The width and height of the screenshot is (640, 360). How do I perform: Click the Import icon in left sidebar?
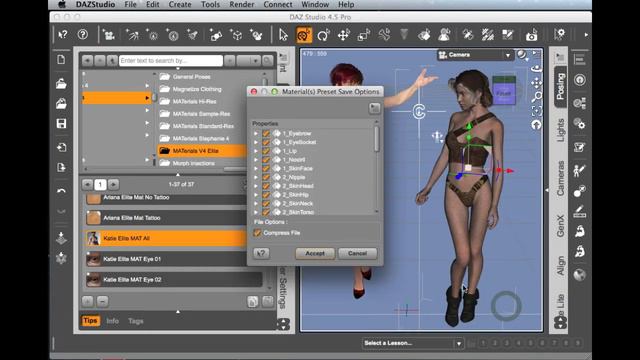61,148
